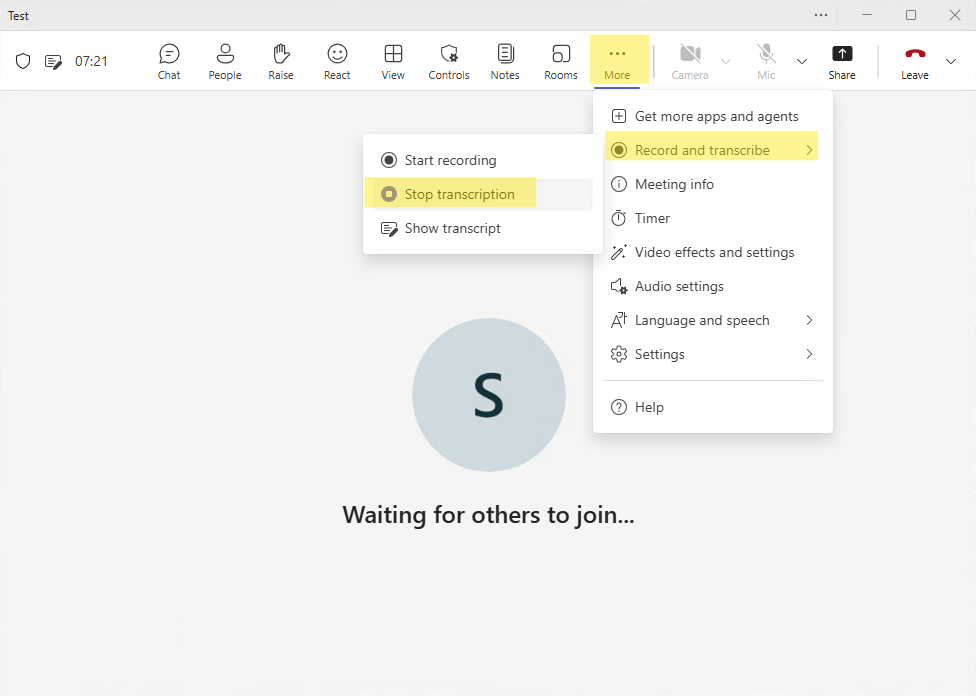Screen dimensions: 976x696
Task: Unmute the Mic
Action: (x=766, y=61)
